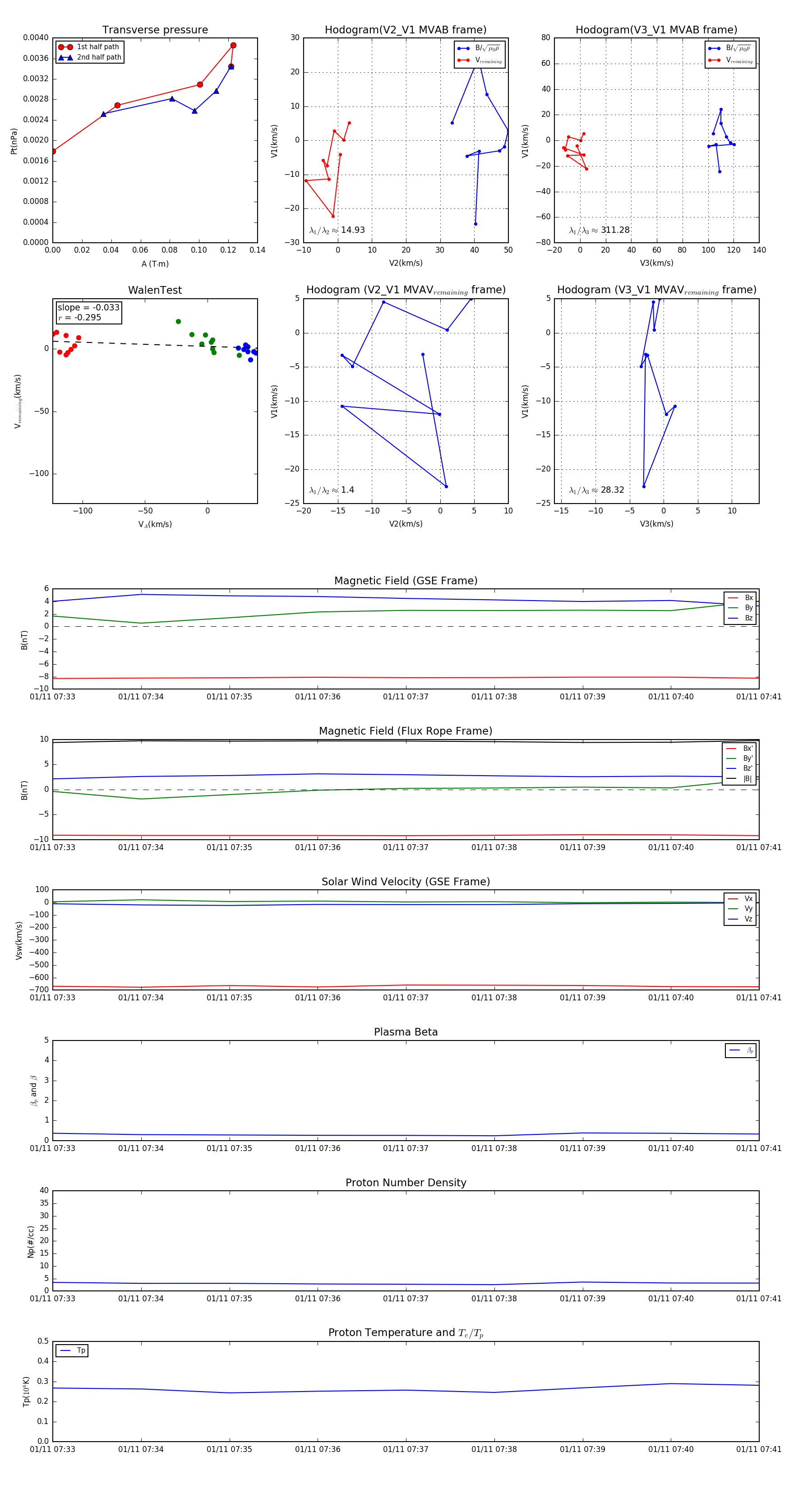Viewport: 812px width, 1489px height.
Task: Click the '0.0040' tick label on Pt axis
Action: (x=36, y=37)
